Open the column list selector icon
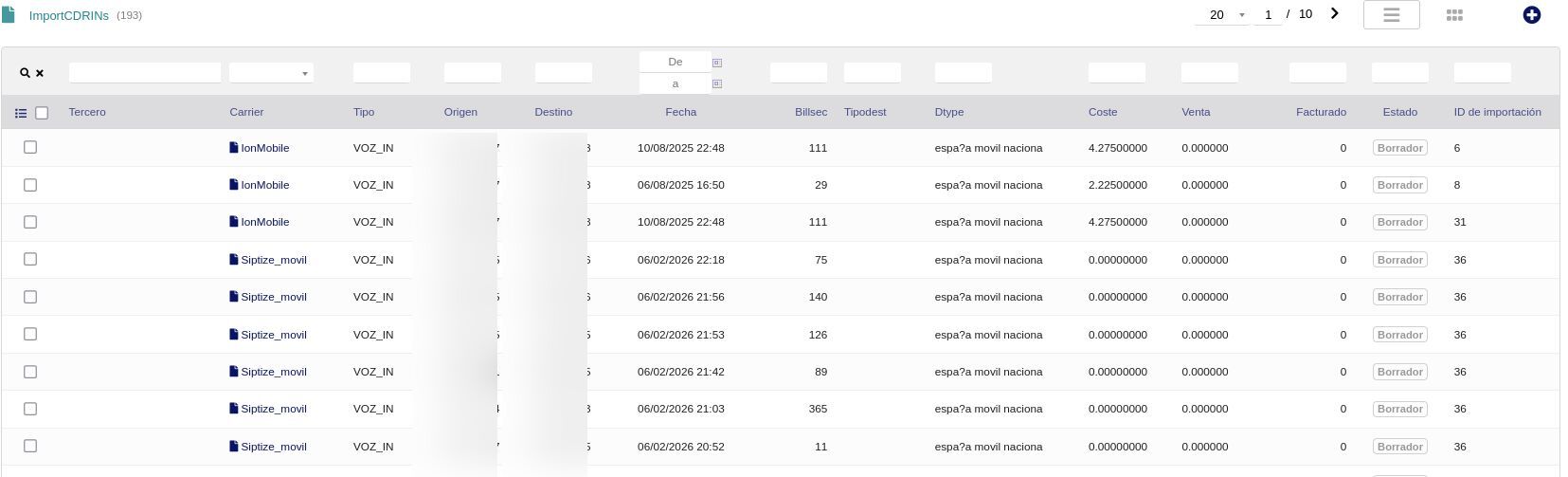1568x477 pixels. (21, 113)
